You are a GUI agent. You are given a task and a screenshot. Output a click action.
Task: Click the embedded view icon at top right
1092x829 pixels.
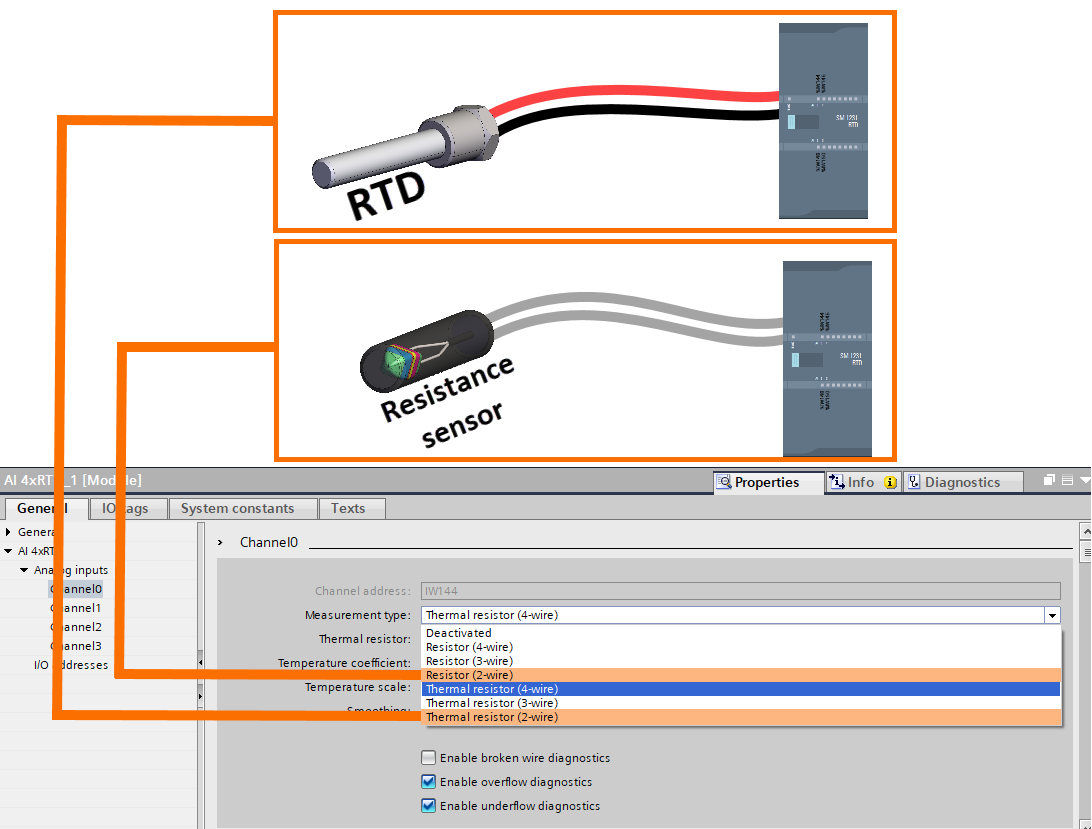[1066, 480]
